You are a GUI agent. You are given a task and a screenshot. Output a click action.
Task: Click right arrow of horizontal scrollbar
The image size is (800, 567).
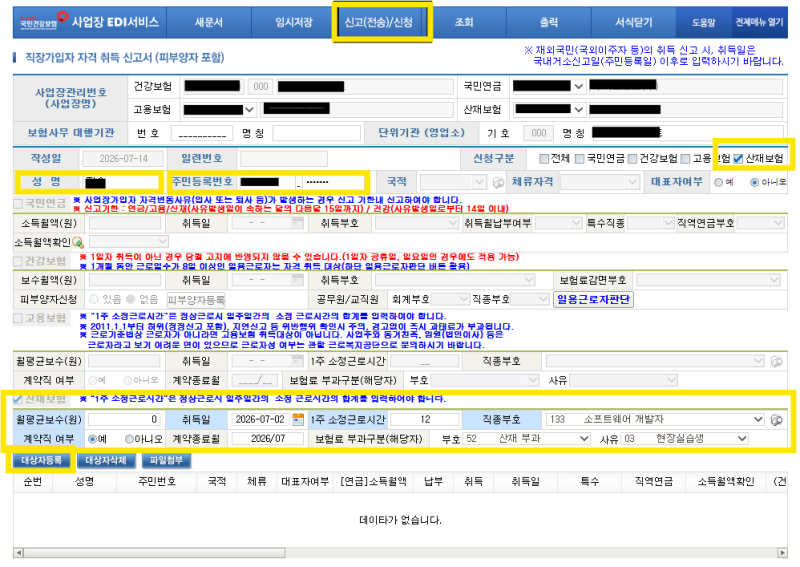click(782, 553)
